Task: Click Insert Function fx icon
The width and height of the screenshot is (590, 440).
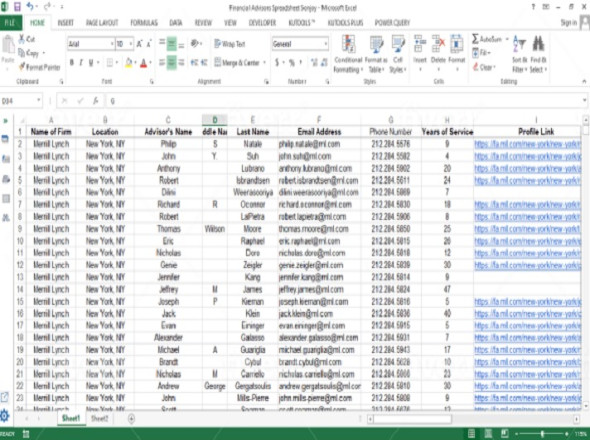Action: 96,100
